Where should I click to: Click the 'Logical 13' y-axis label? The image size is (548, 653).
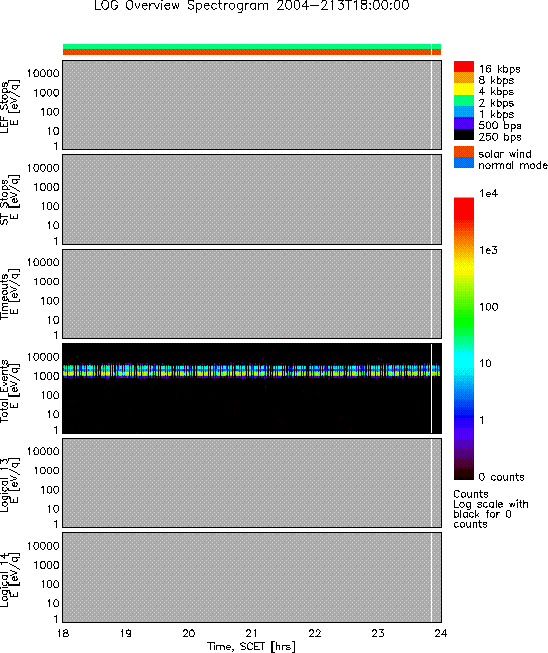pyautogui.click(x=5, y=485)
